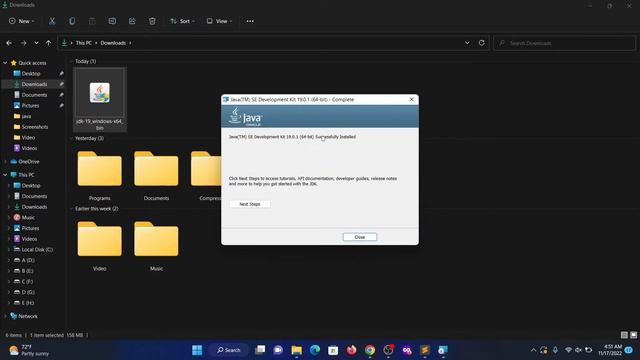Click the Copy icon in Explorer toolbar
This screenshot has width=640, height=360.
pos(72,21)
